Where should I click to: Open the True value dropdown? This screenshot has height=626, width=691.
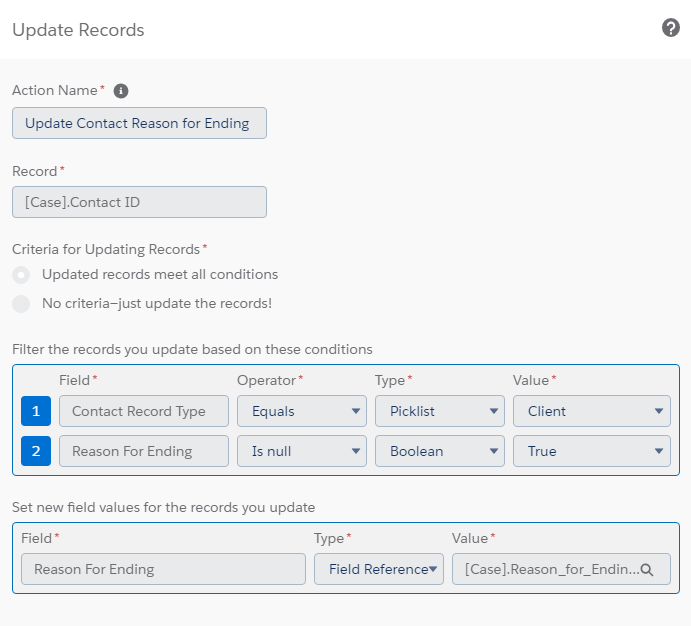pos(592,451)
